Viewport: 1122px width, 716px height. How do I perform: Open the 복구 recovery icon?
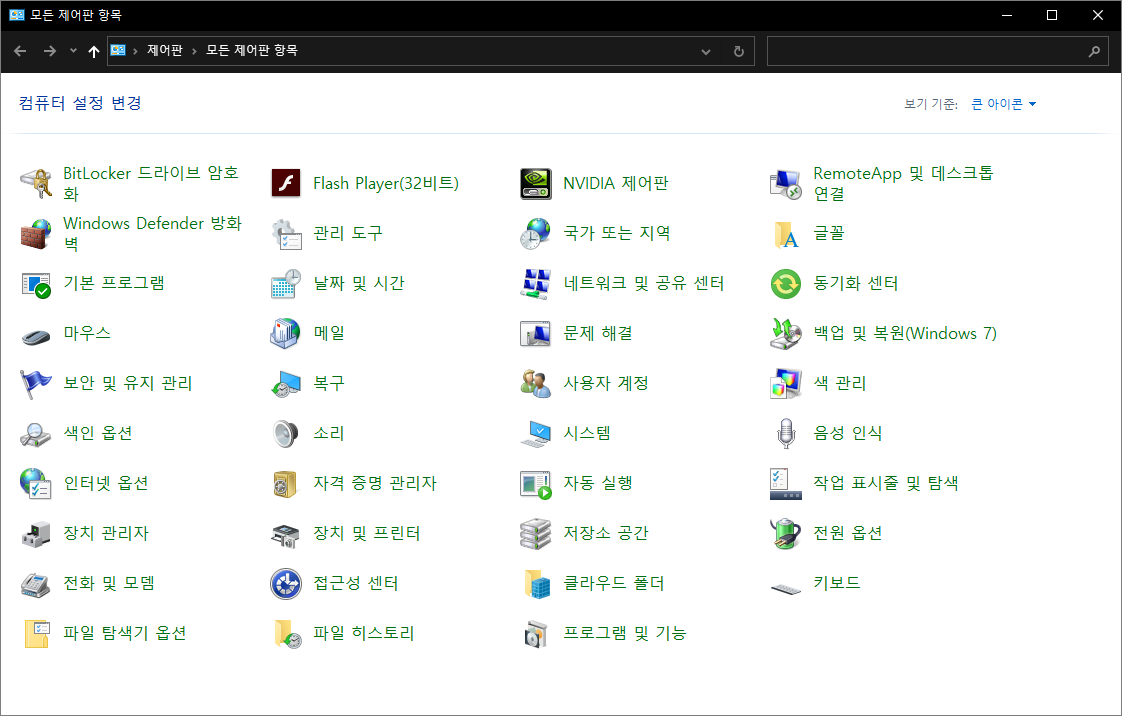tap(286, 383)
